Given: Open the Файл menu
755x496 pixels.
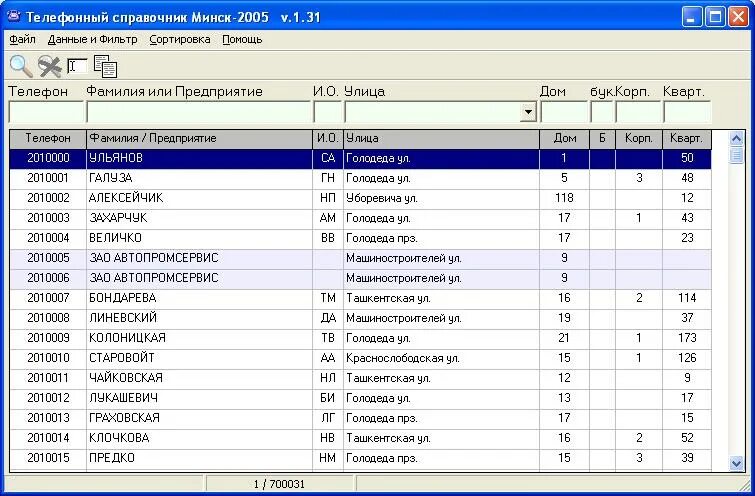Looking at the screenshot, I should (22, 39).
